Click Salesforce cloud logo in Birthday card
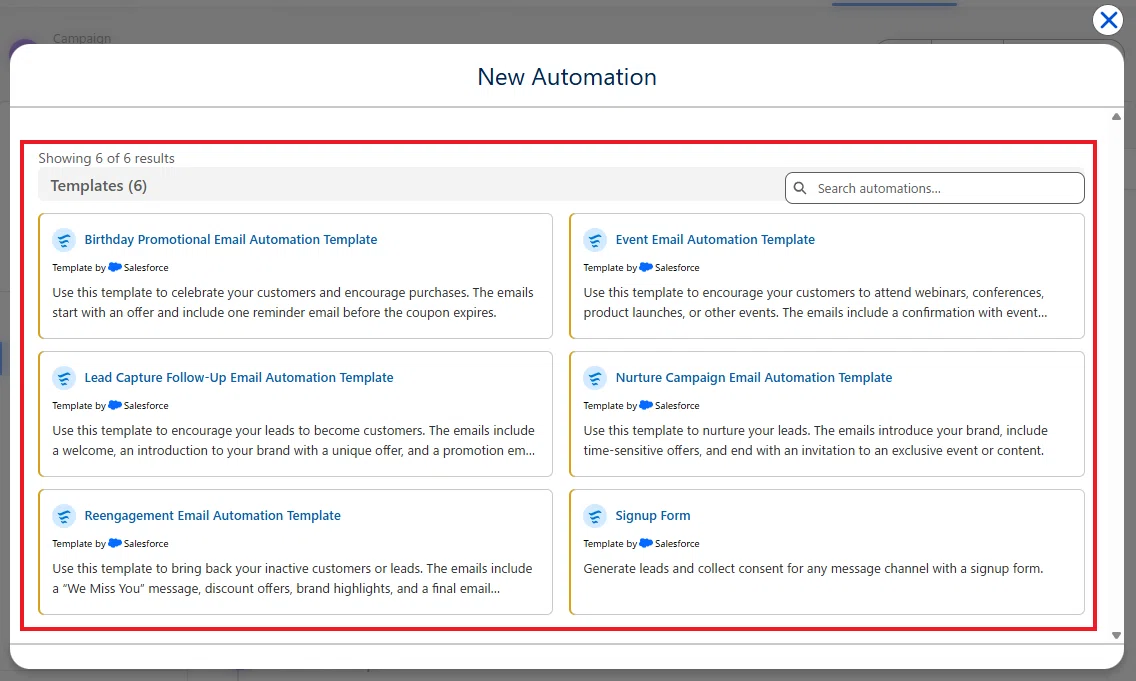1136x681 pixels. pyautogui.click(x=114, y=267)
